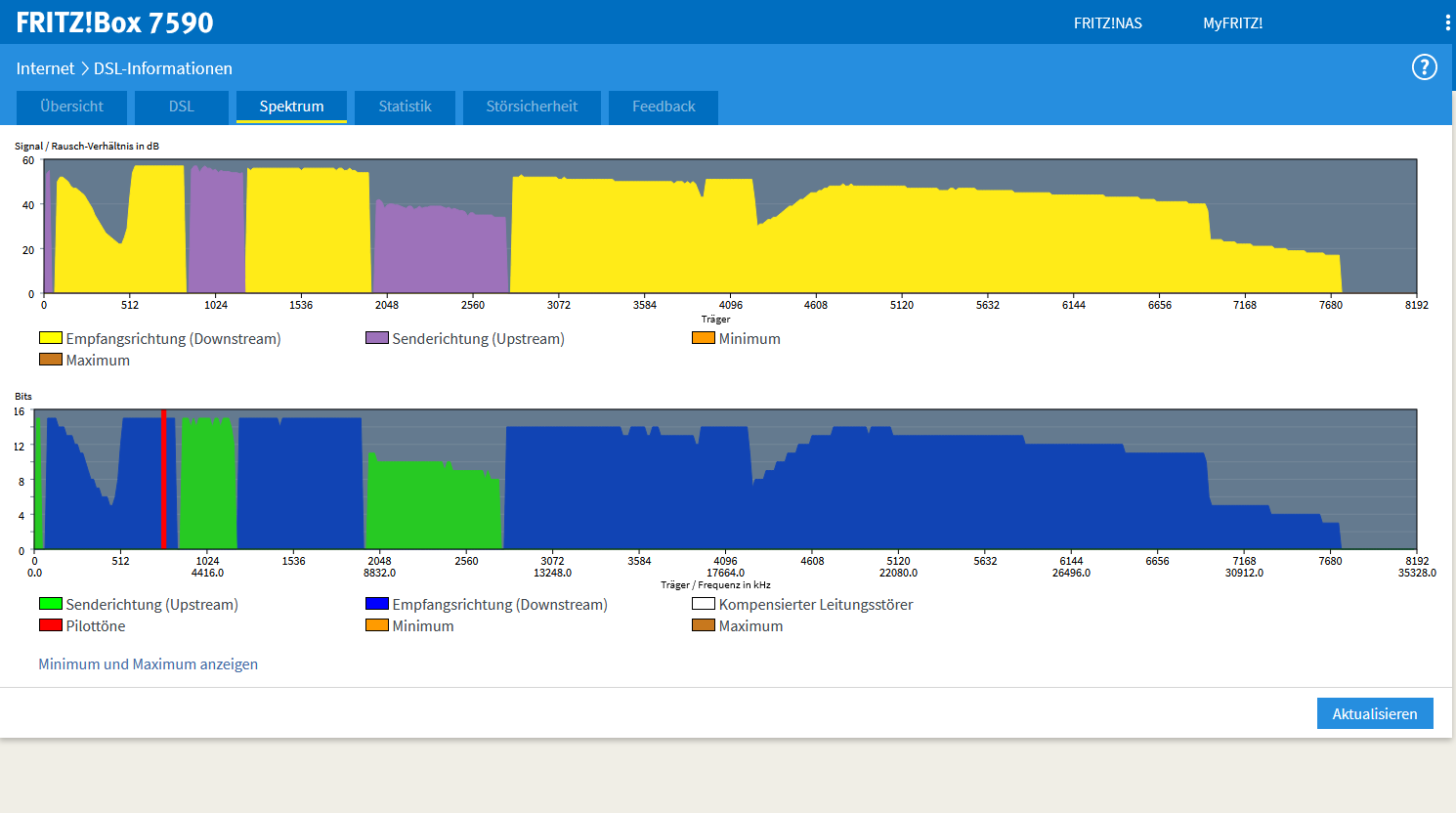The width and height of the screenshot is (1456, 813).
Task: Click the breadcrumb chevron after Internet
Action: coord(84,68)
